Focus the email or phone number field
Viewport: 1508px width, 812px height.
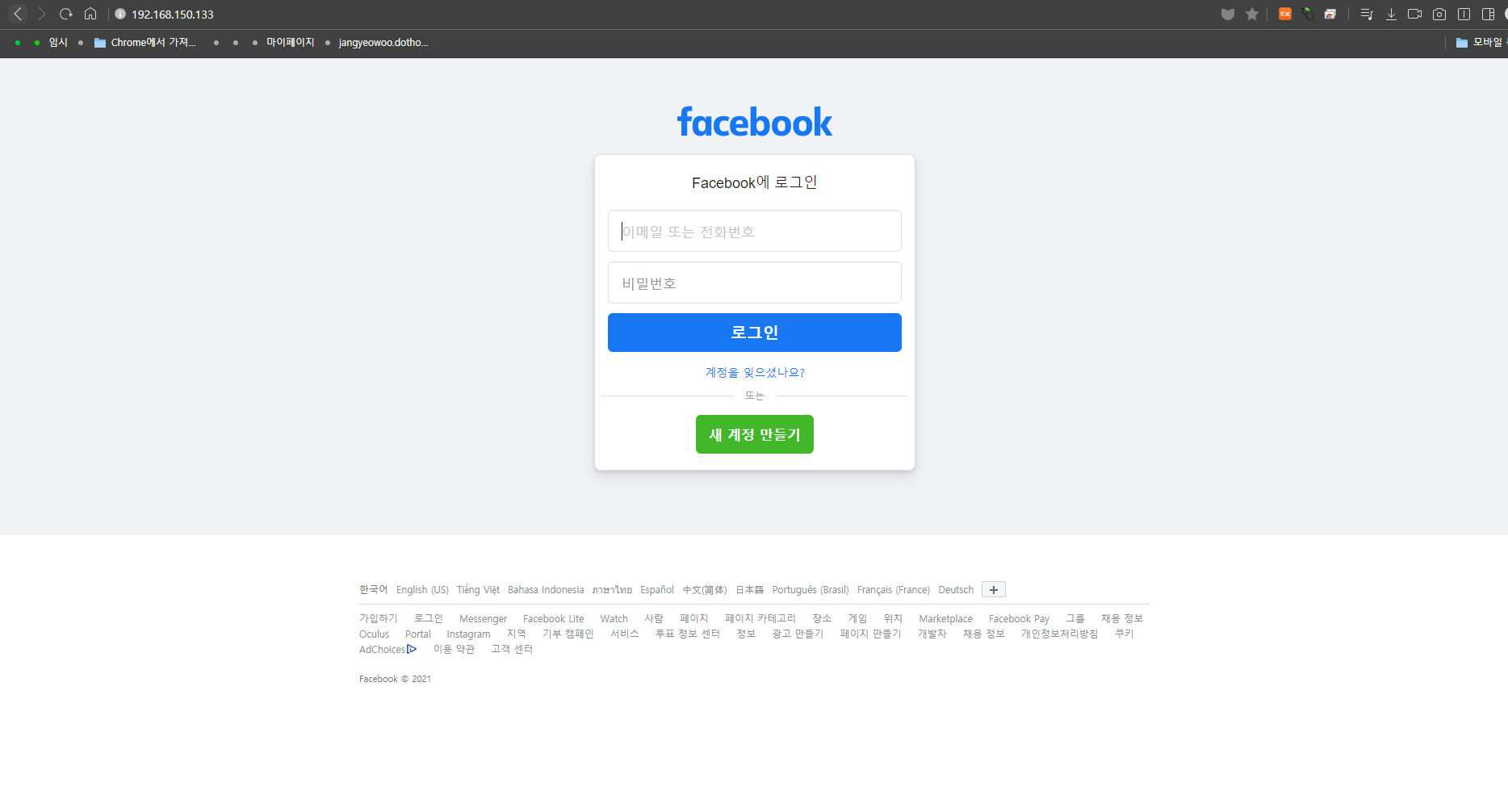pos(755,232)
